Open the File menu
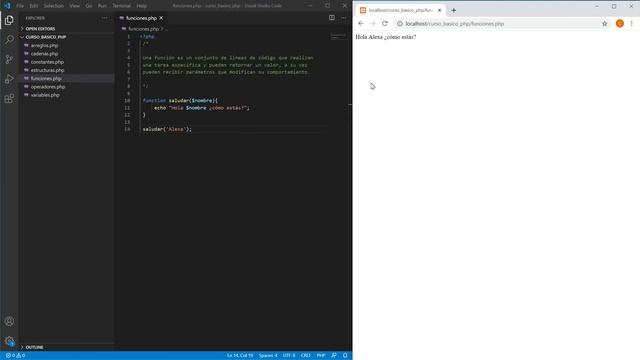 (20, 6)
